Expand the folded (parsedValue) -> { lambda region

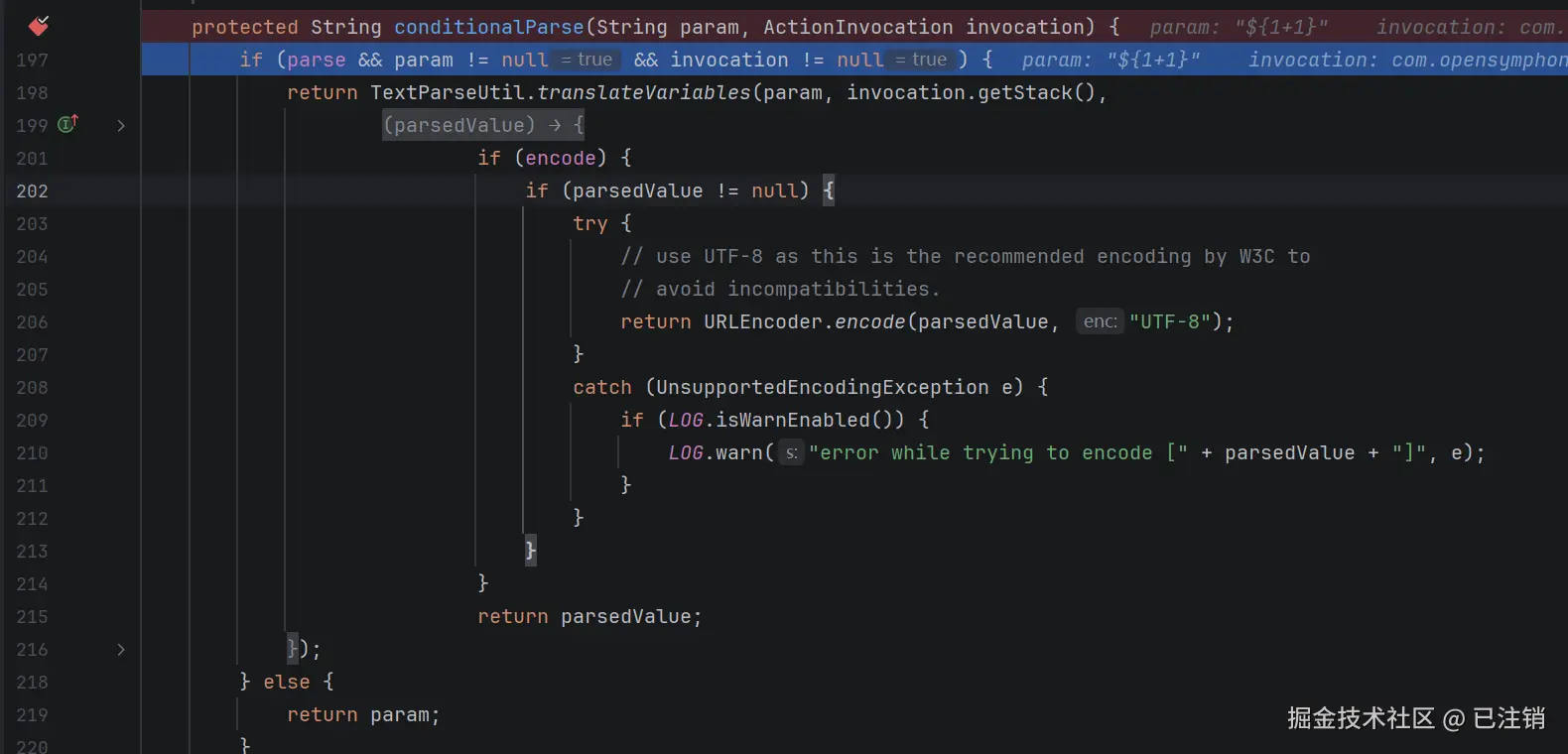[x=483, y=125]
